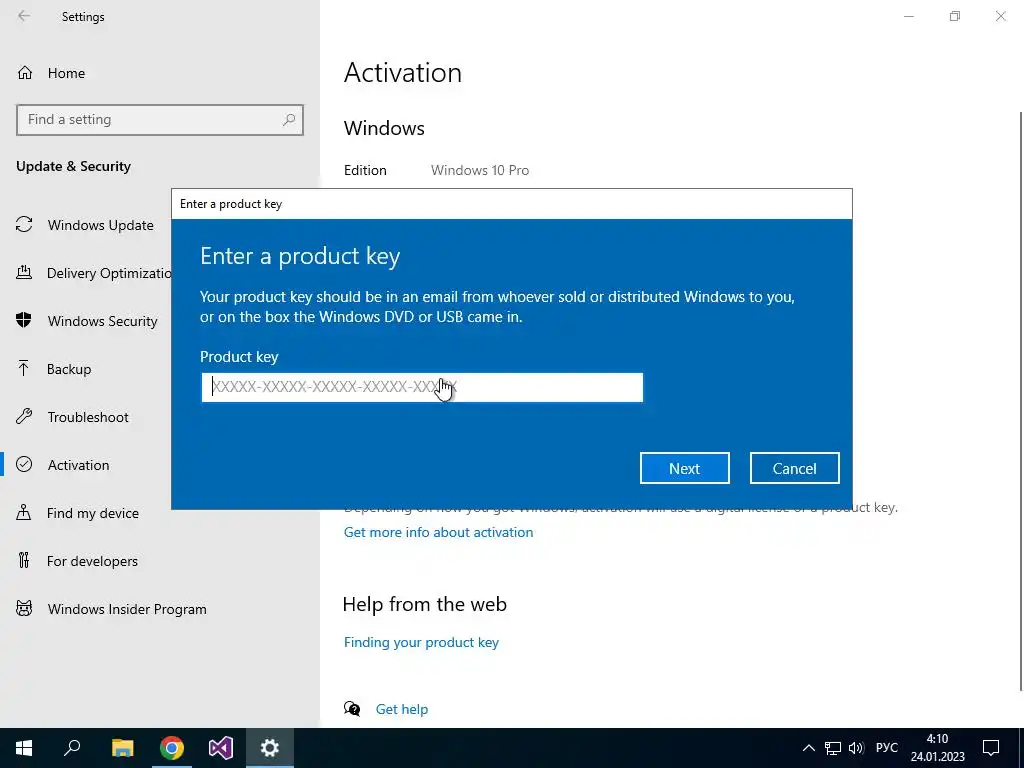
Task: Click the Settings window vertical scrollbar
Action: click(x=1021, y=400)
